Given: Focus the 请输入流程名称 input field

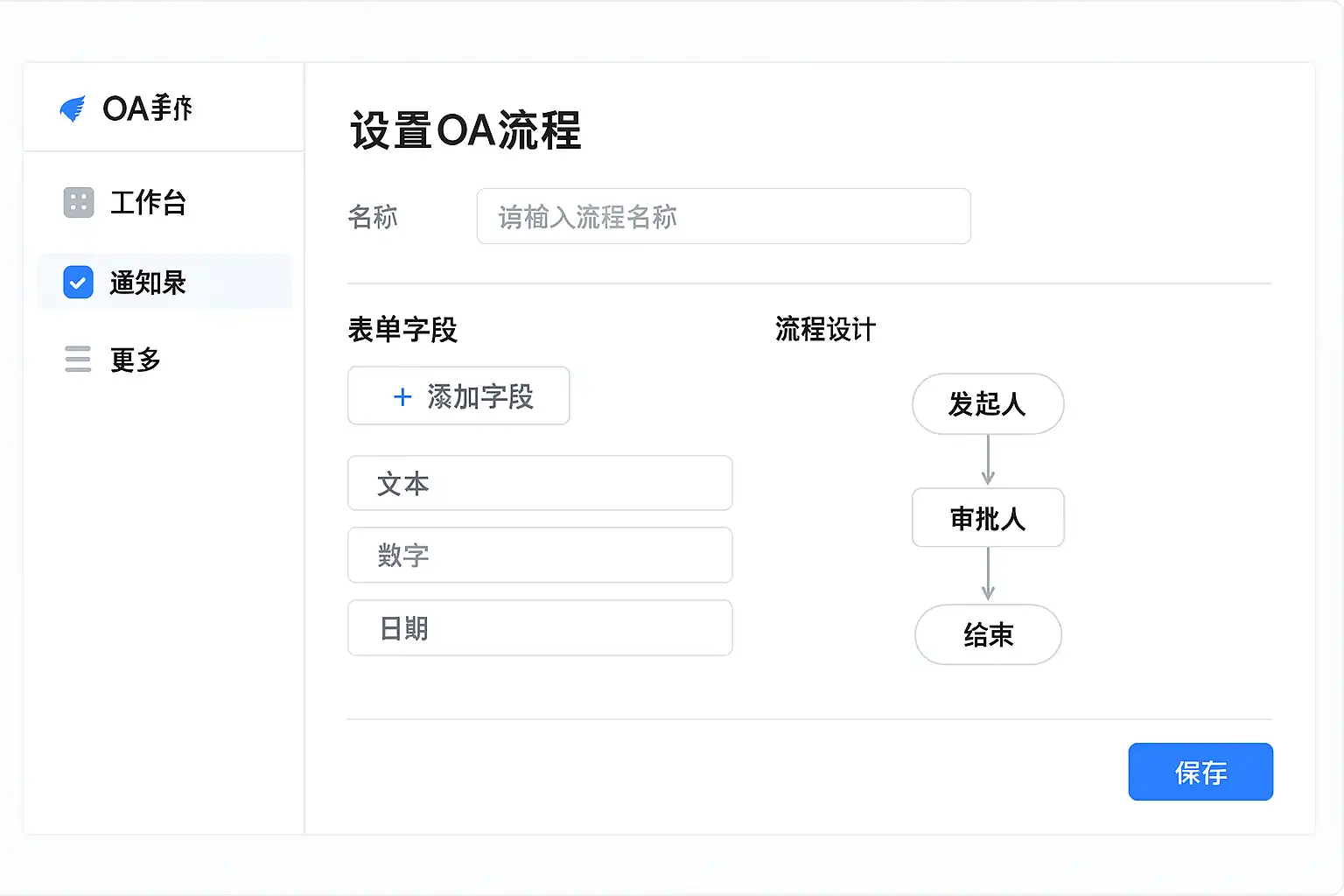Looking at the screenshot, I should tap(723, 216).
